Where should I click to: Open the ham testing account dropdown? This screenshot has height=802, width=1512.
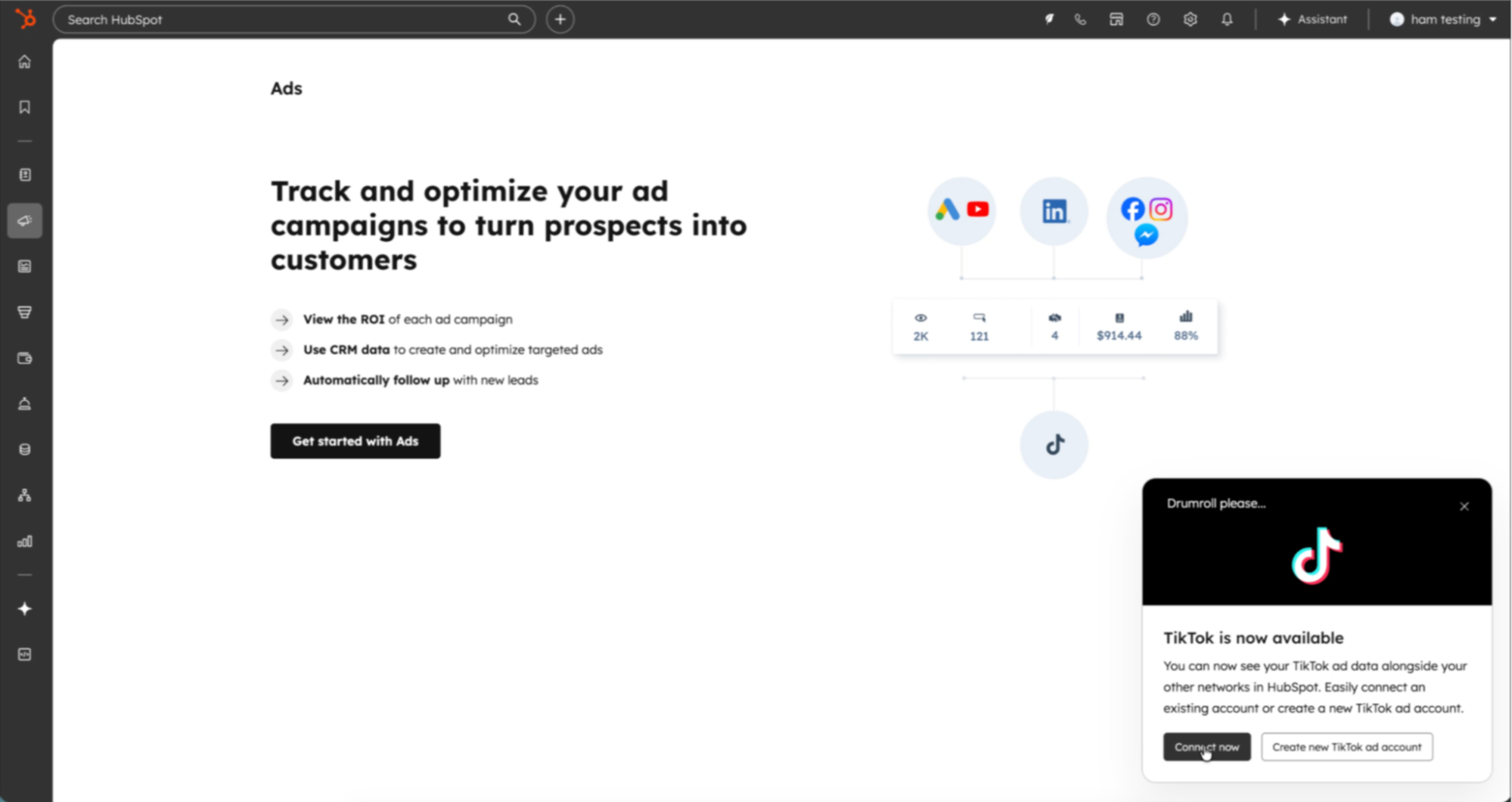click(x=1443, y=20)
